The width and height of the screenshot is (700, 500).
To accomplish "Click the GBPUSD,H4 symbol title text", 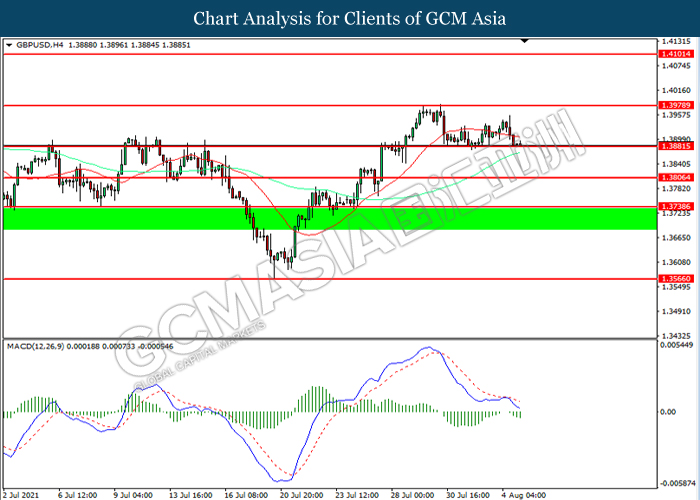I will pyautogui.click(x=40, y=45).
